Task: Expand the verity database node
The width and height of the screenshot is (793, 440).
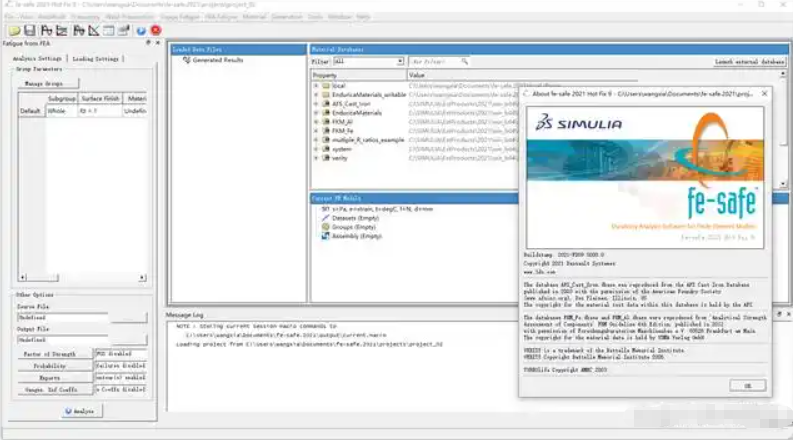Action: [316, 157]
